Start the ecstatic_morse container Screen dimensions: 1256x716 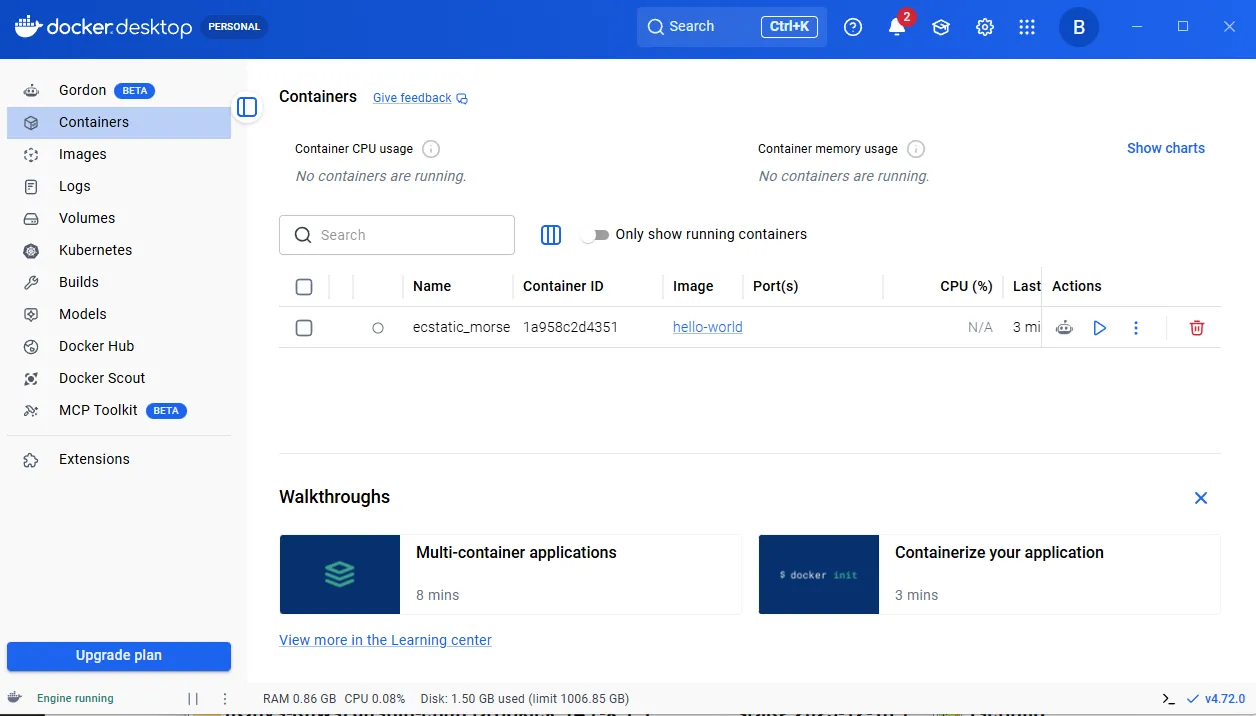pos(1100,327)
